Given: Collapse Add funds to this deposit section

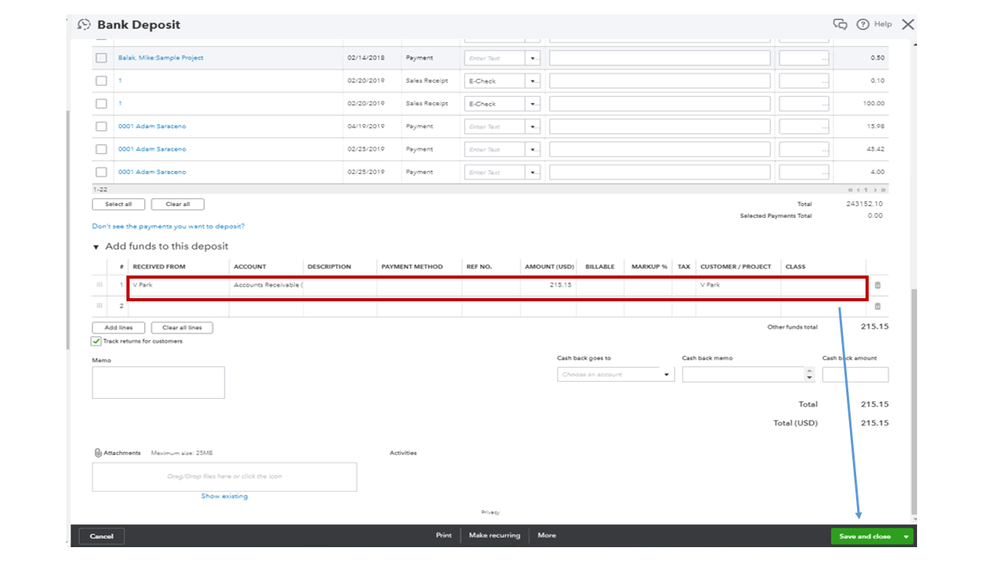Looking at the screenshot, I should [96, 247].
